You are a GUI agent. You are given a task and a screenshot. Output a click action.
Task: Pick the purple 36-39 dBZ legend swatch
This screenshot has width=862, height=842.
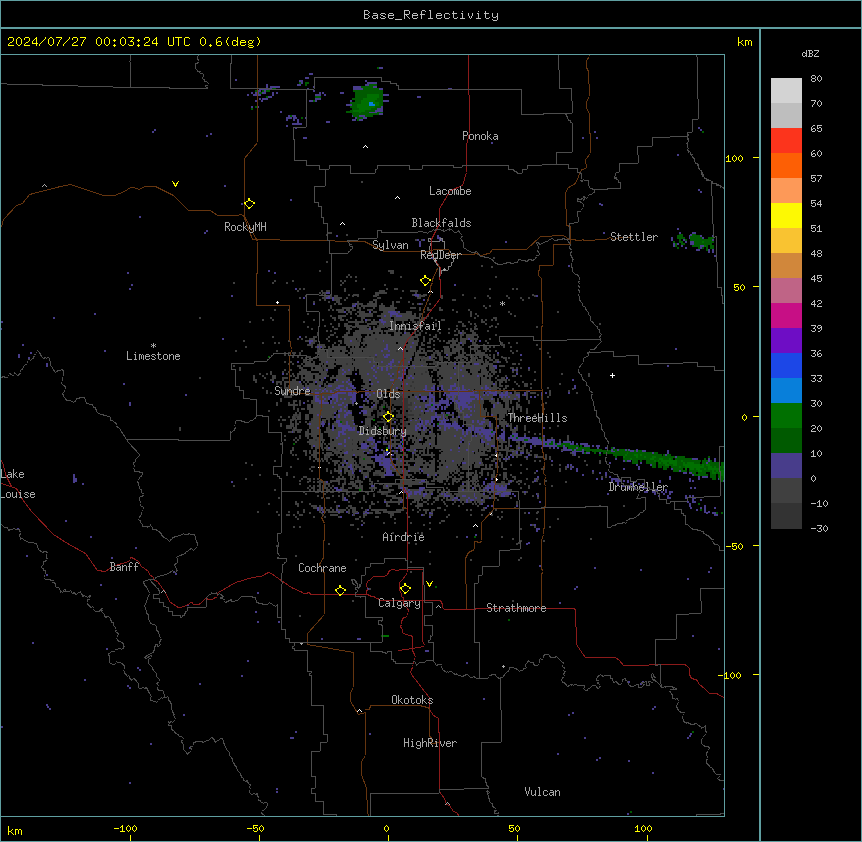click(x=786, y=341)
